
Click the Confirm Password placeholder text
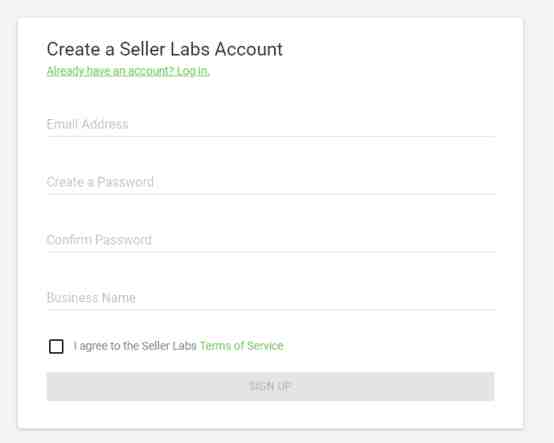pos(99,240)
